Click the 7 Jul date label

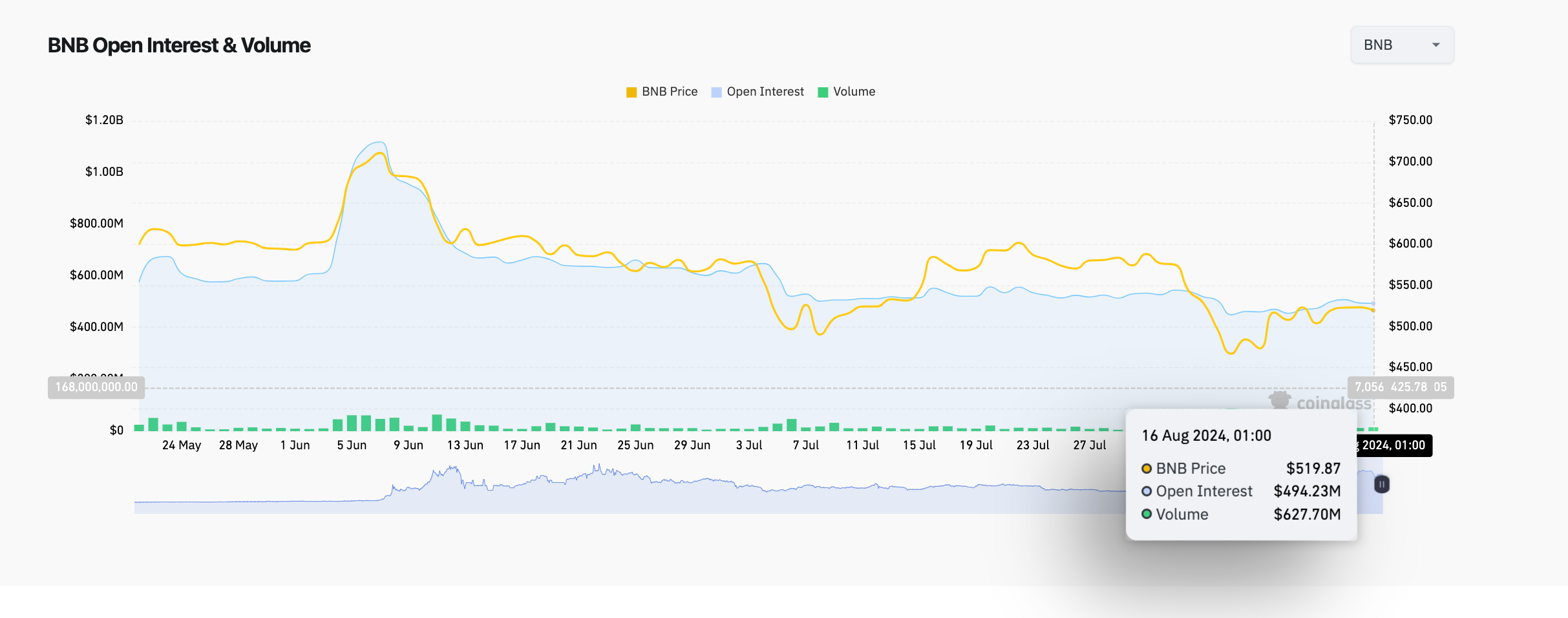tap(806, 445)
